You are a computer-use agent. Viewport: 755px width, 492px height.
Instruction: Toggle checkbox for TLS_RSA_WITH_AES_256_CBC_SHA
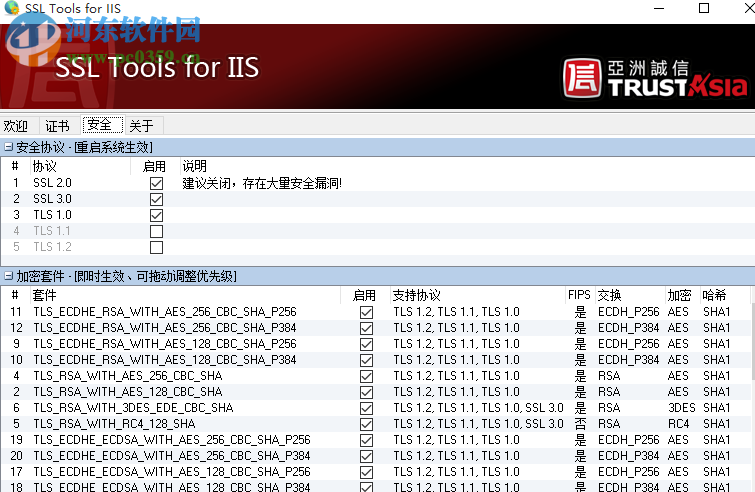[x=366, y=376]
